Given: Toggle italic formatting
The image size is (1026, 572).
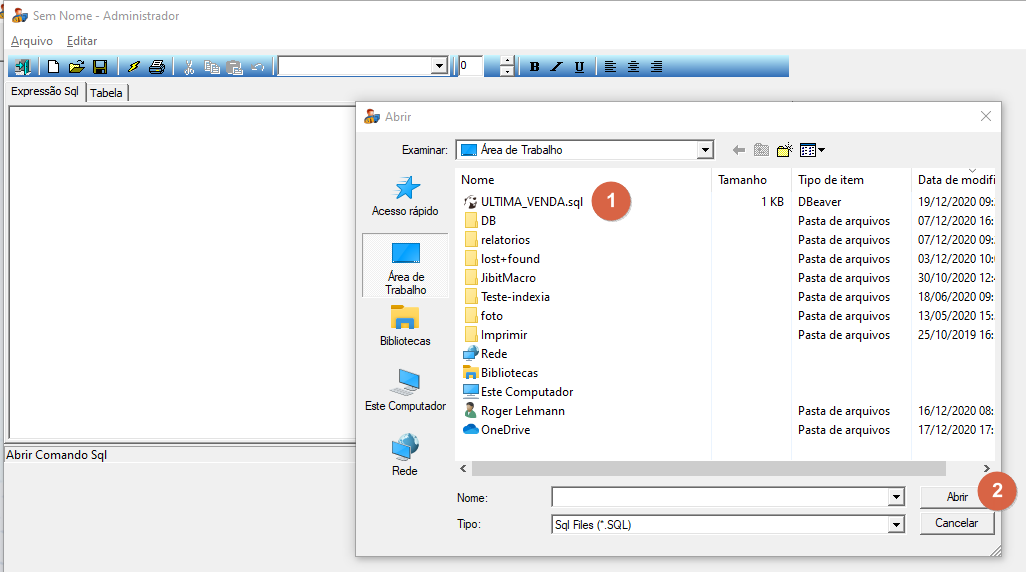Looking at the screenshot, I should pos(556,67).
